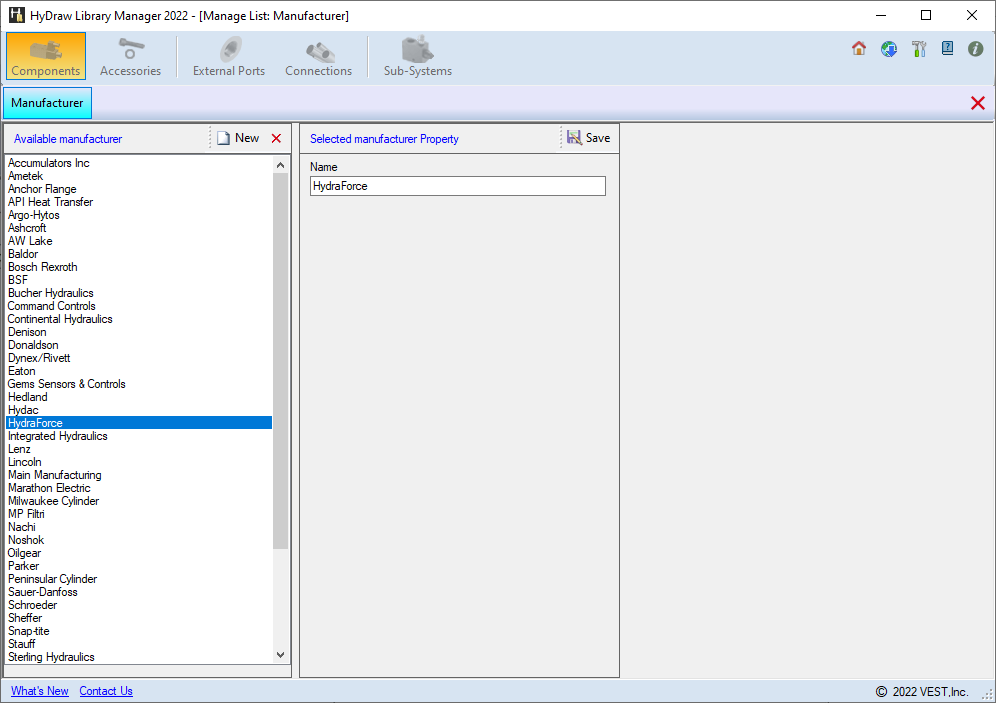
Task: Select Denison manufacturer
Action: [139, 332]
